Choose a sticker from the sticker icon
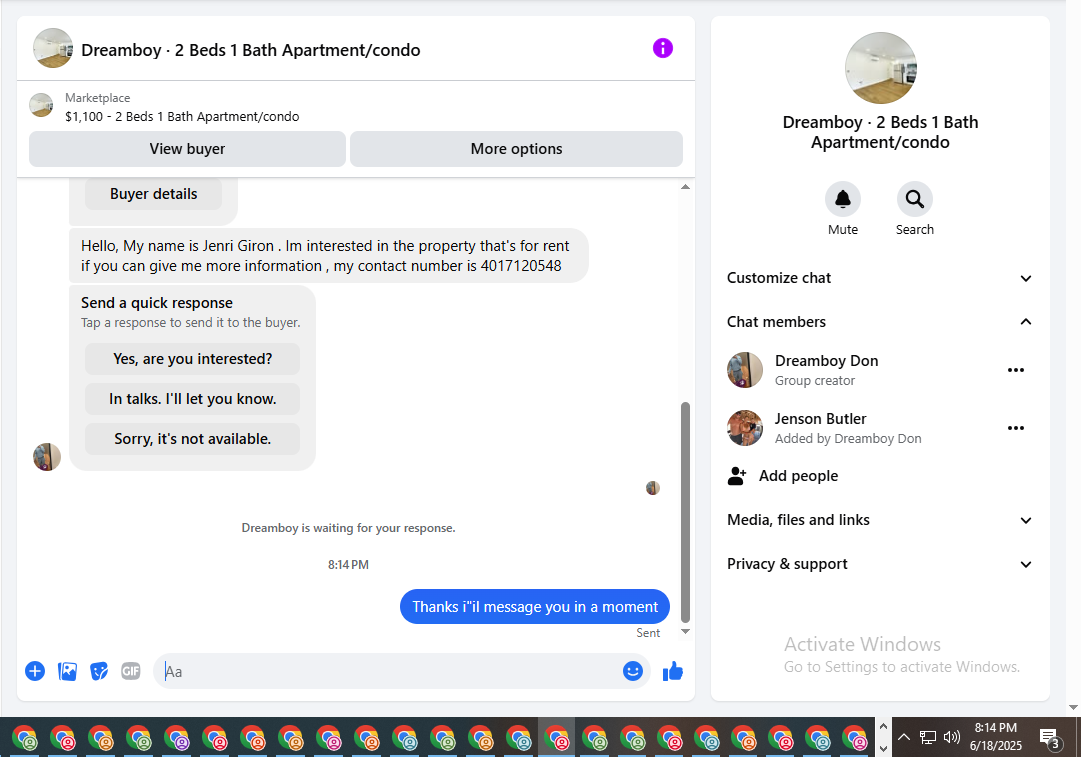This screenshot has width=1081, height=757. coord(99,671)
